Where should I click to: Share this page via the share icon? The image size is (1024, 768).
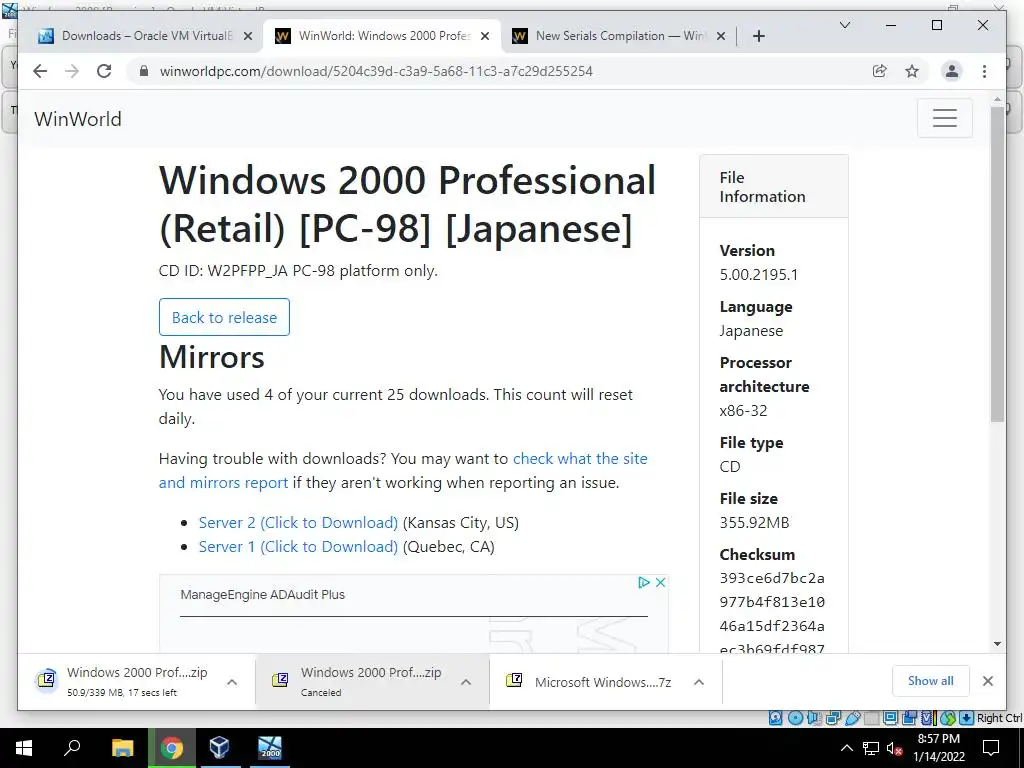[880, 71]
